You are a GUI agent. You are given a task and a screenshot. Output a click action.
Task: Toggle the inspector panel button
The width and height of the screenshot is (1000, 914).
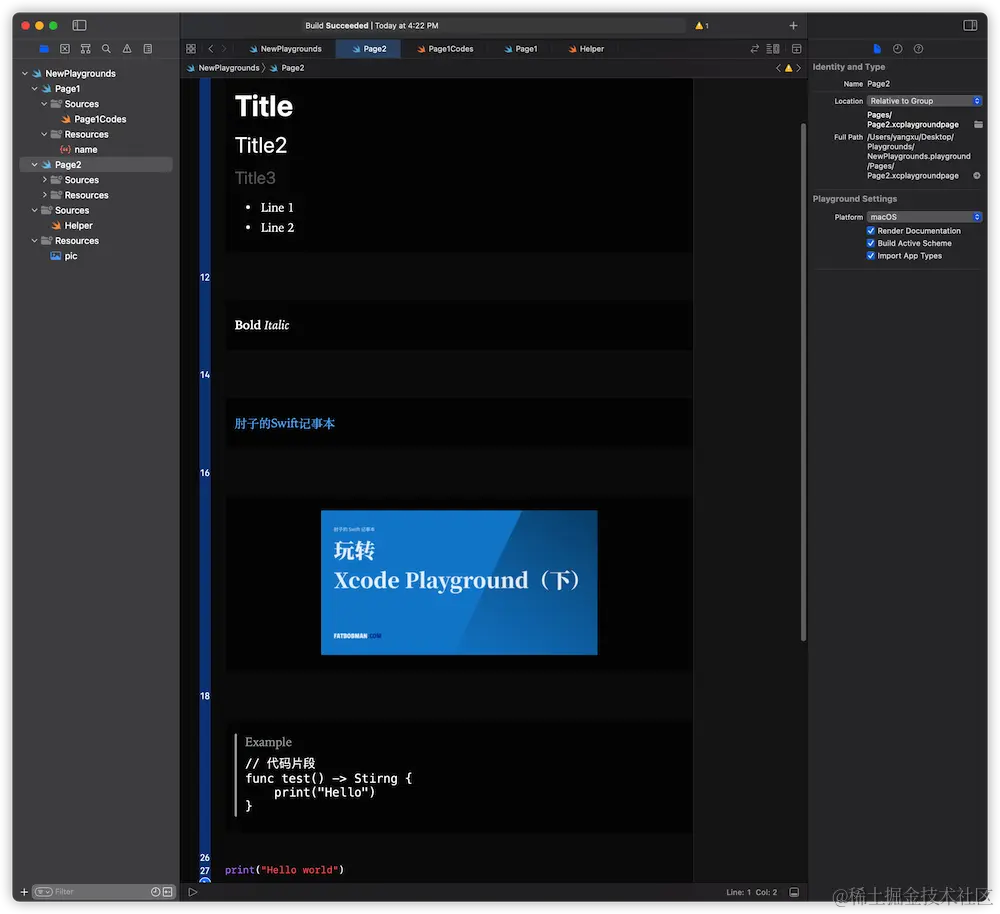click(x=970, y=26)
